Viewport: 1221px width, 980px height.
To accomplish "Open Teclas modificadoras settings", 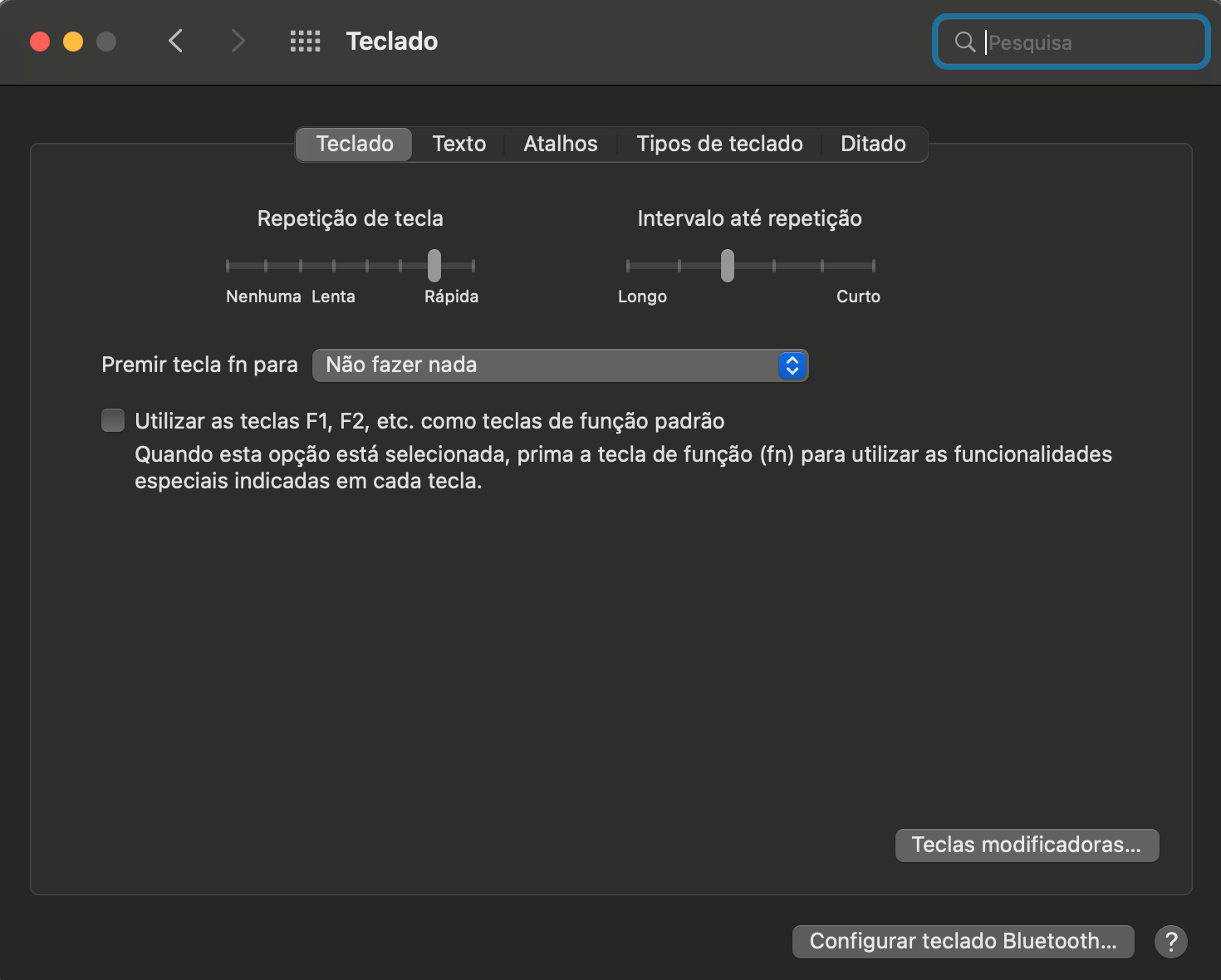I will point(1026,845).
